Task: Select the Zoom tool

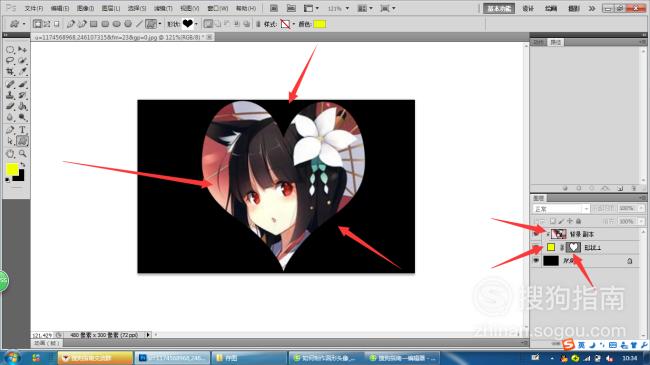Action: 22,154
